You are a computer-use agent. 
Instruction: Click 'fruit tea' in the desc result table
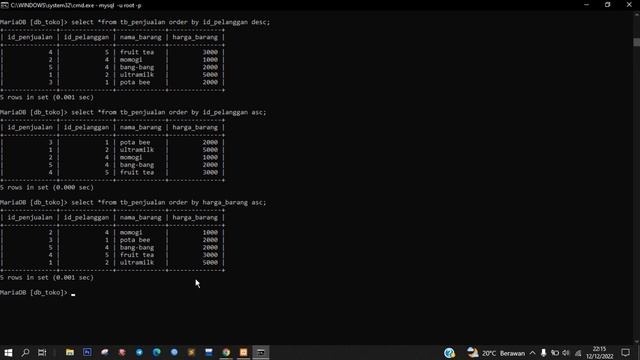(137, 52)
